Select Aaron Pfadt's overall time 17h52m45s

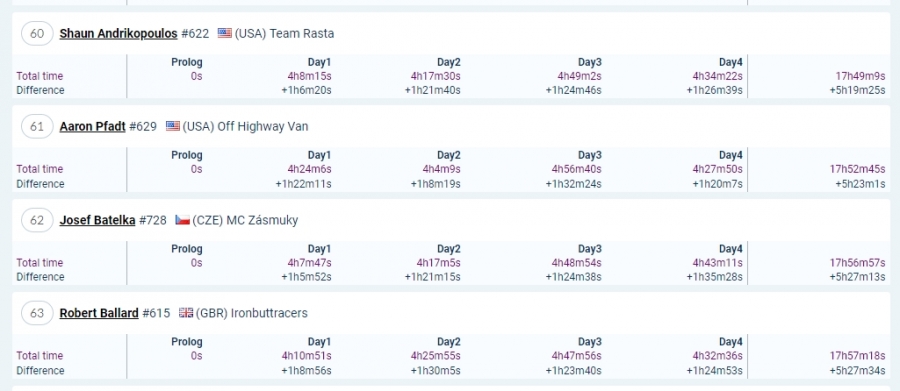[x=858, y=169]
